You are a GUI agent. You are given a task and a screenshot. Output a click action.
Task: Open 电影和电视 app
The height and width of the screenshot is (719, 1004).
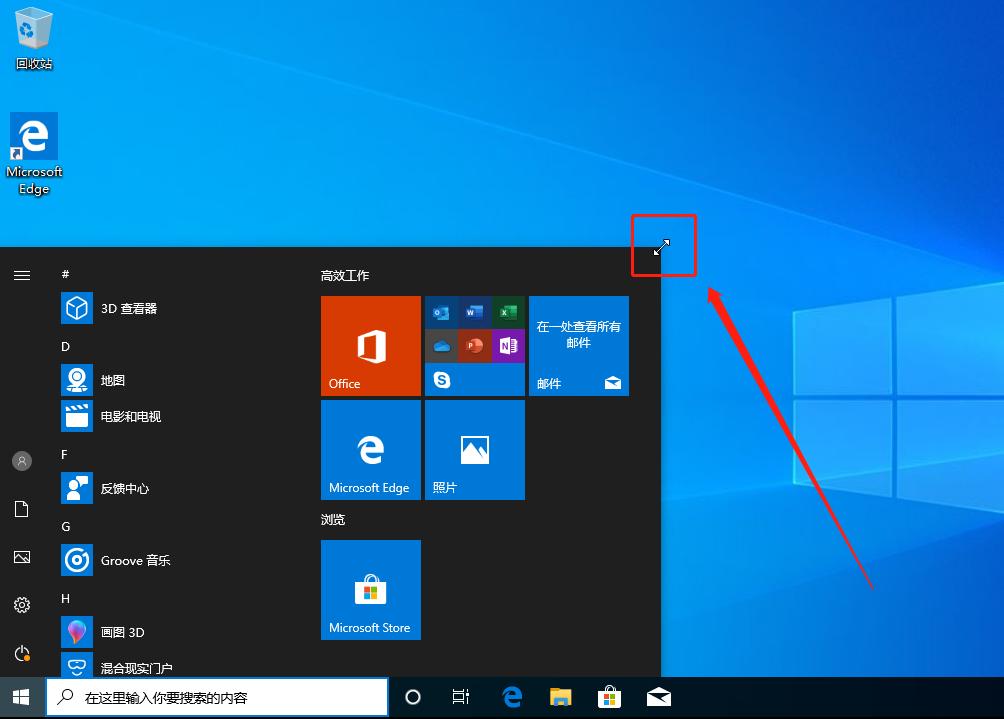[130, 417]
